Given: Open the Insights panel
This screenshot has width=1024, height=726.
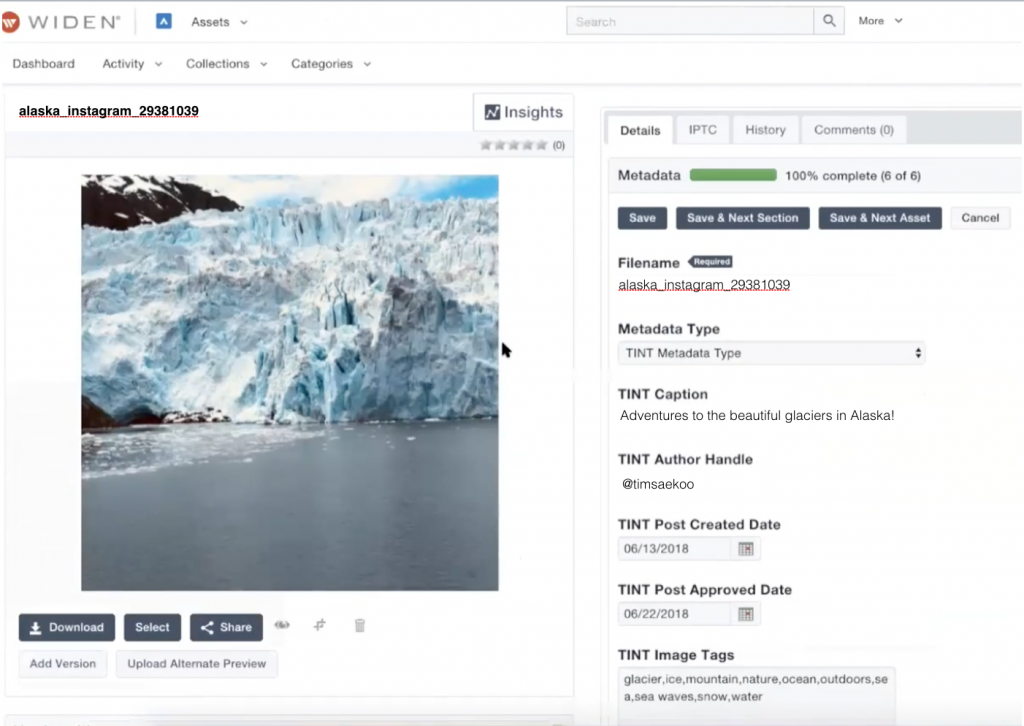Looking at the screenshot, I should point(524,112).
